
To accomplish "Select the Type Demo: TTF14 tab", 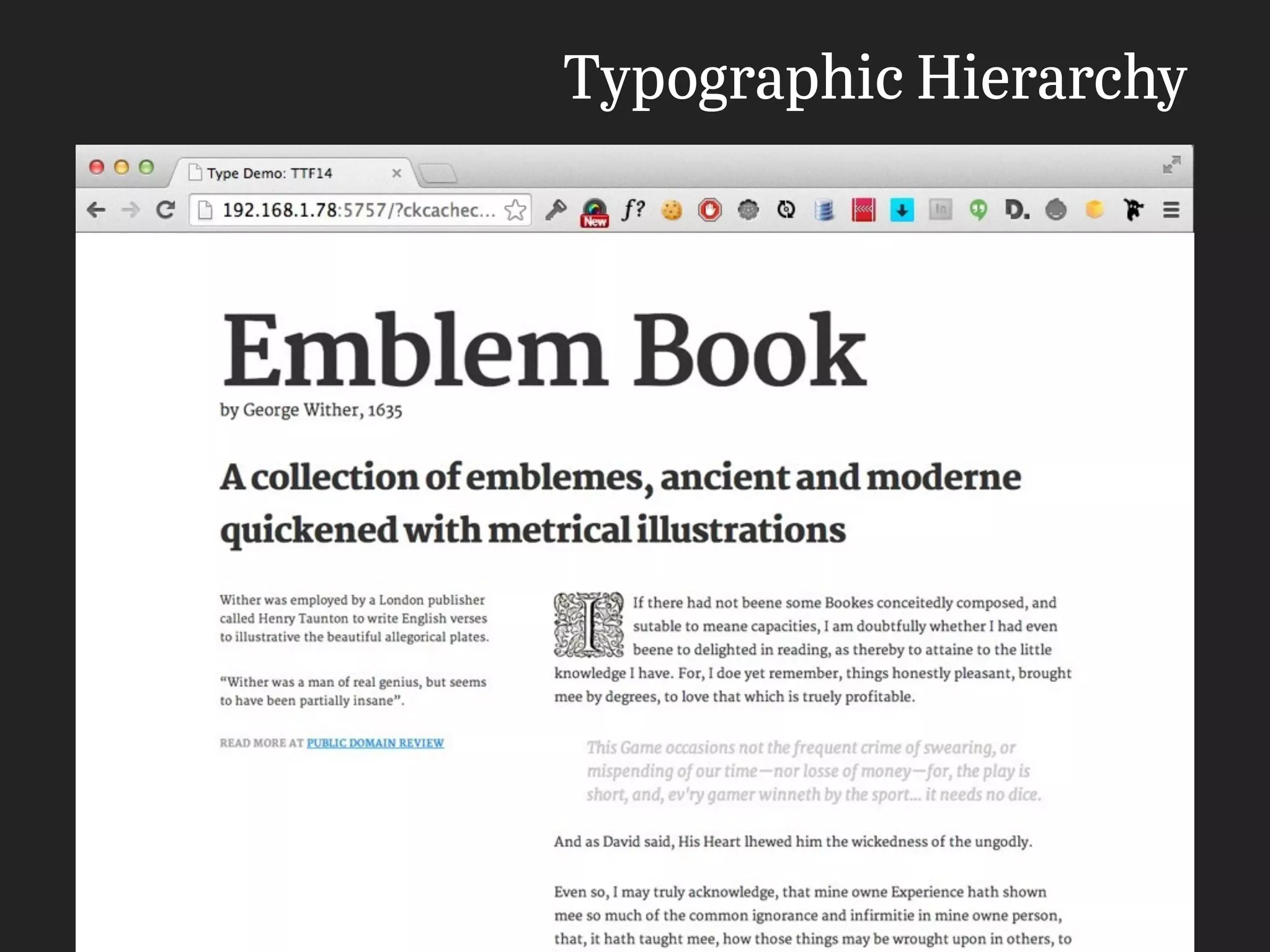I will (291, 173).
